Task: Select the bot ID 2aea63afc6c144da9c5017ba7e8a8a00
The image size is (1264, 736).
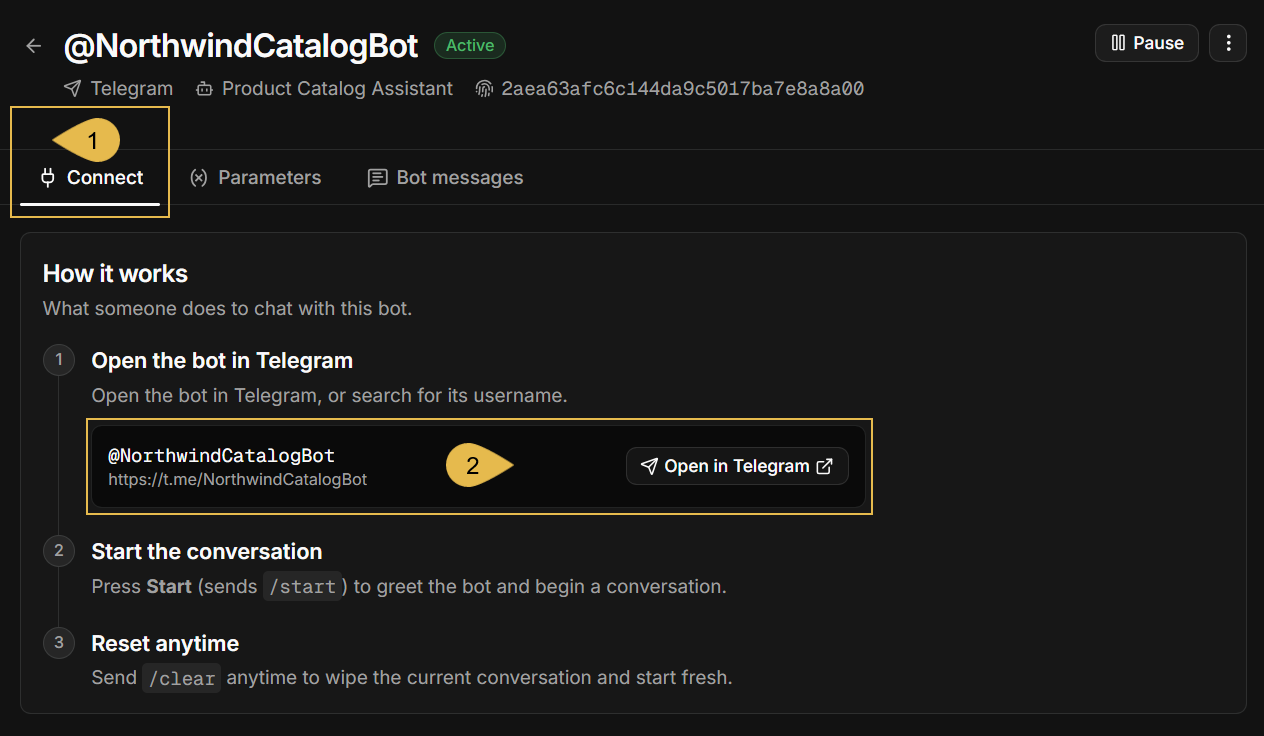Action: (x=682, y=89)
